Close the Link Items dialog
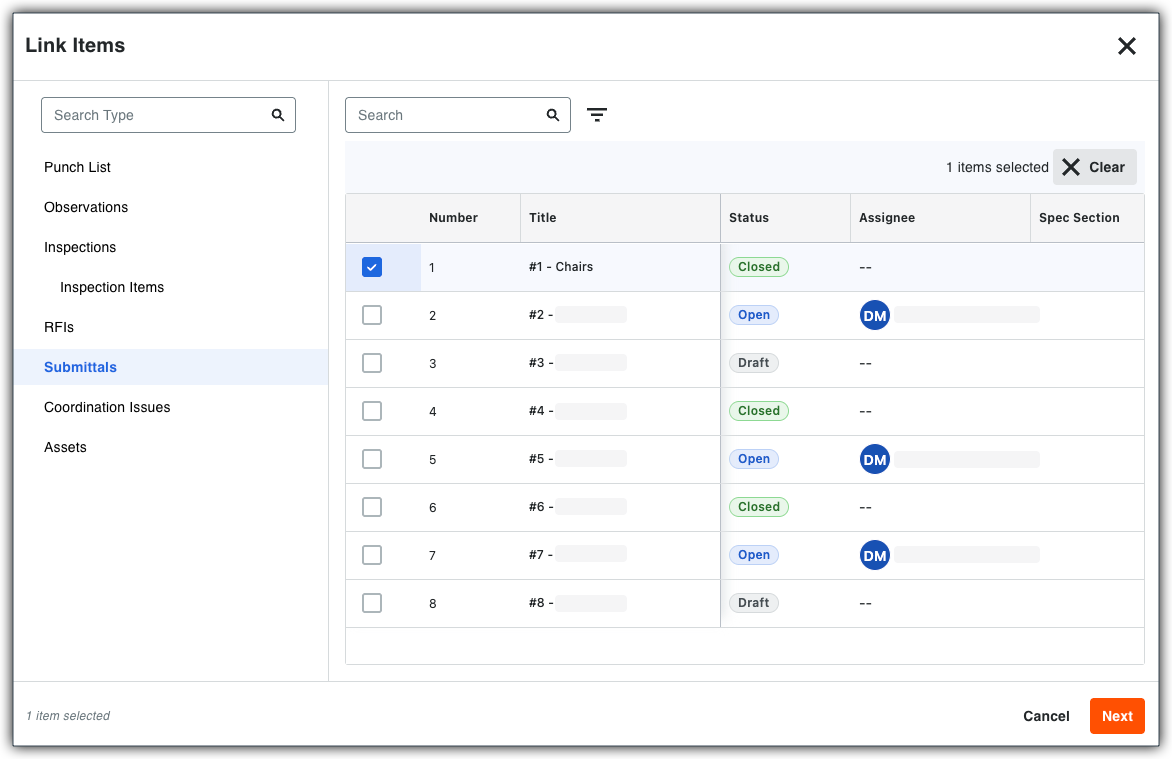 point(1126,46)
